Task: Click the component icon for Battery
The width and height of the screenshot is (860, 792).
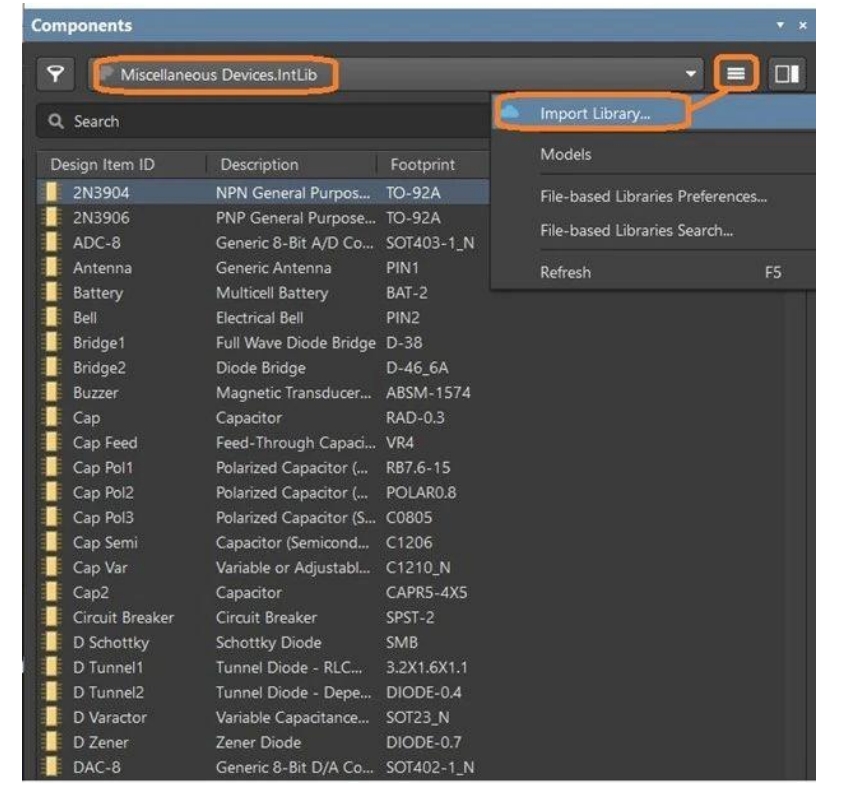Action: [x=50, y=292]
